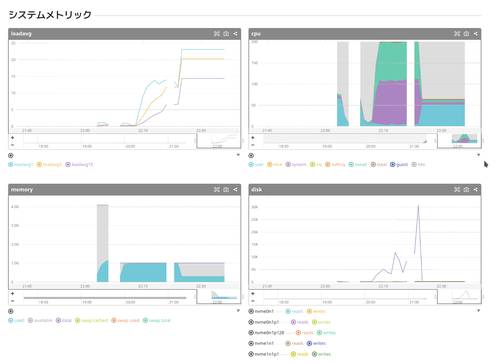
Task: Toggle cpu user series visibility
Action: pyautogui.click(x=256, y=164)
